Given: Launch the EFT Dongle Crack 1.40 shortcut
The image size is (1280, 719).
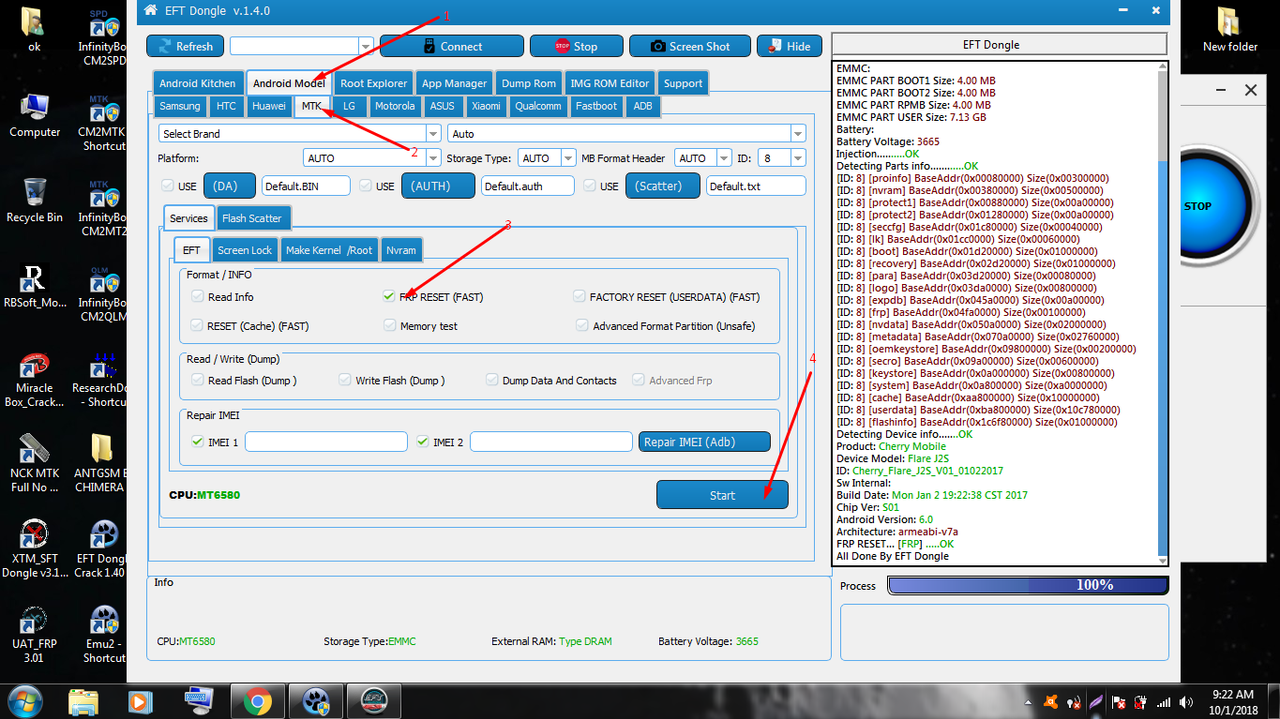Looking at the screenshot, I should coord(100,548).
